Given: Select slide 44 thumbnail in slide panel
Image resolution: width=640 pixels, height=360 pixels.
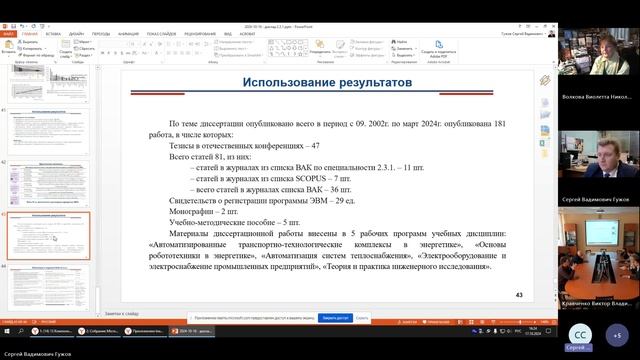Looking at the screenshot, I should tap(48, 288).
